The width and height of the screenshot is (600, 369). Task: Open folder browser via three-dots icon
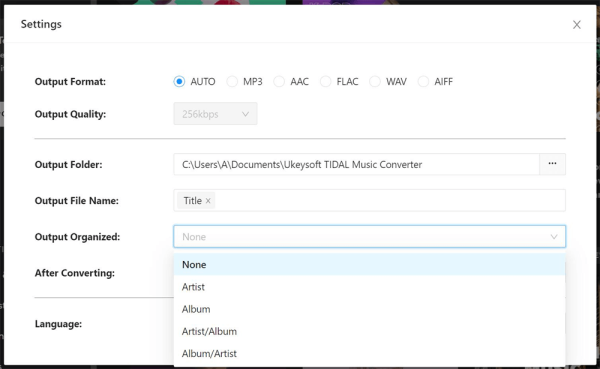point(552,164)
